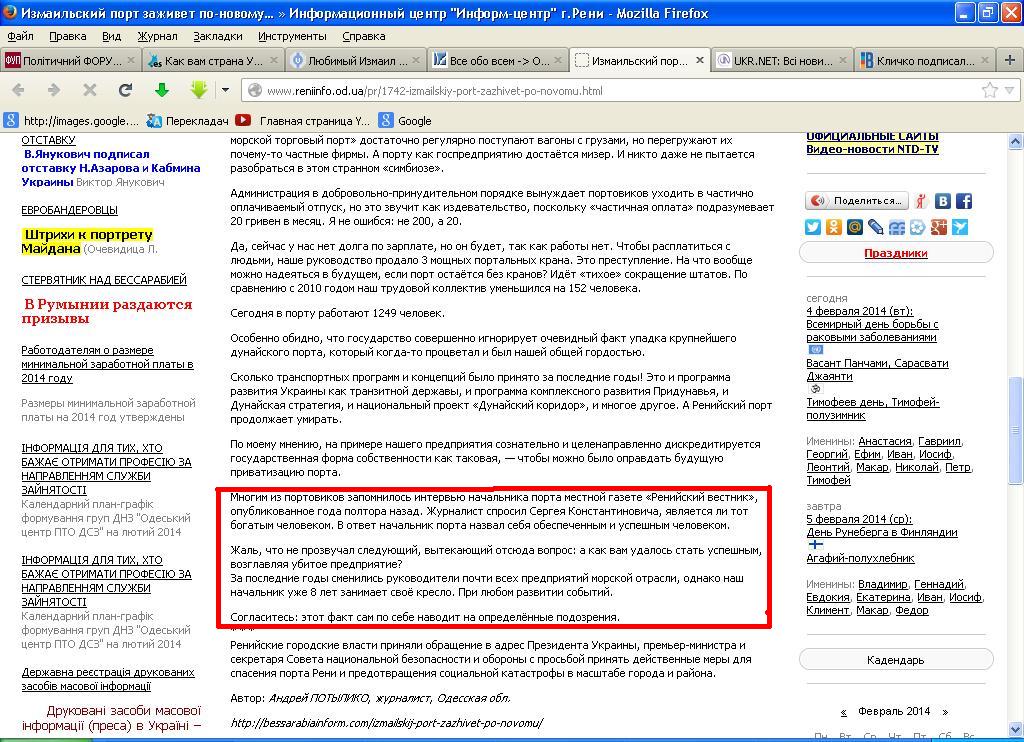Share via the red figure icon
This screenshot has height=742, width=1024.
(x=921, y=201)
